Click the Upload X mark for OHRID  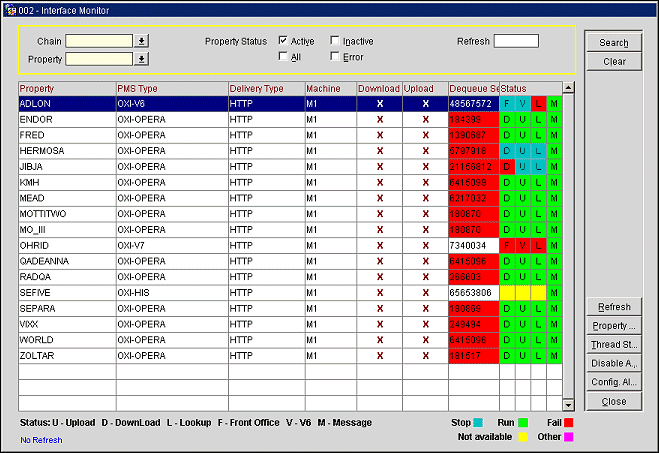425,245
